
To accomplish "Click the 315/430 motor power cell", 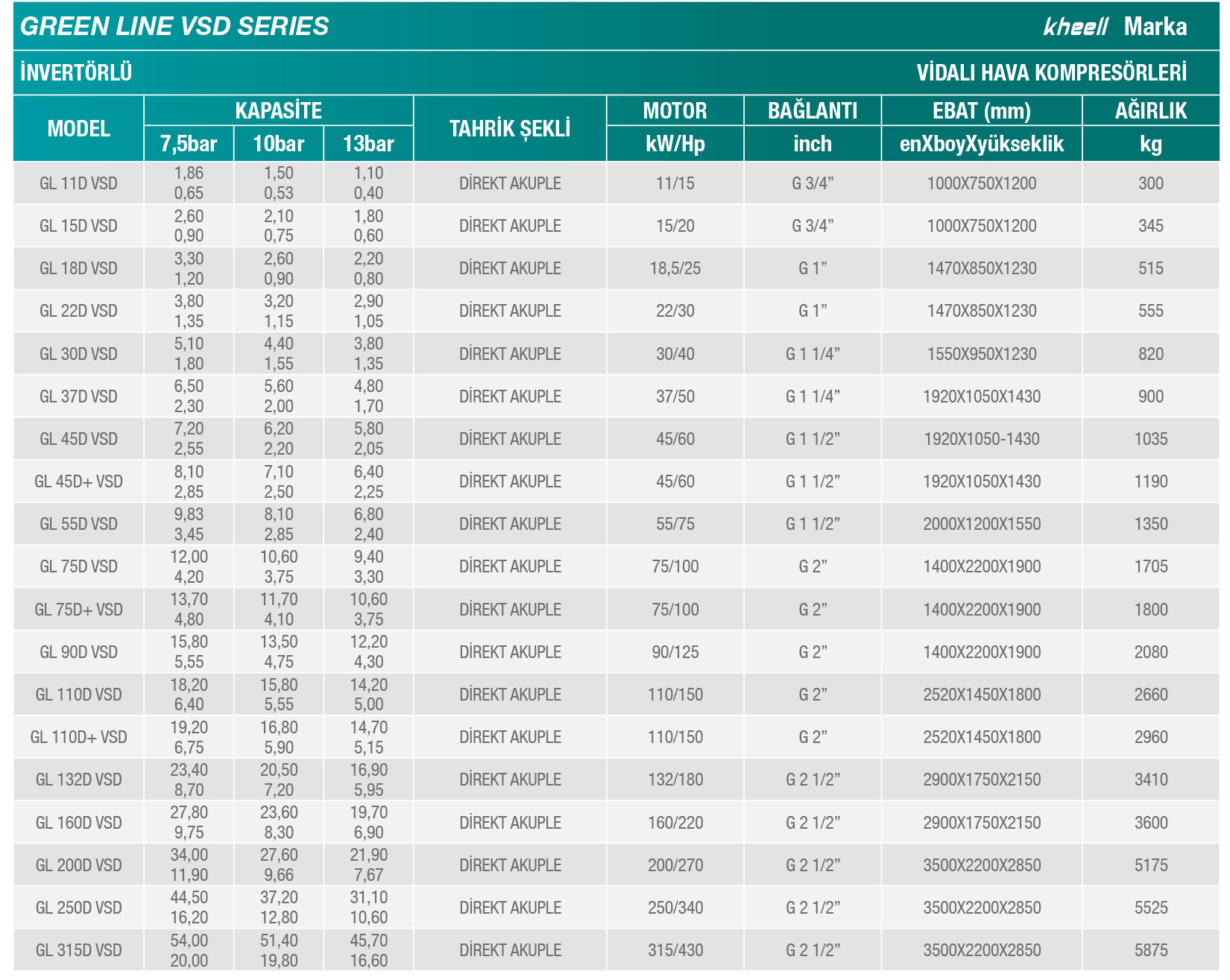I will (x=675, y=950).
